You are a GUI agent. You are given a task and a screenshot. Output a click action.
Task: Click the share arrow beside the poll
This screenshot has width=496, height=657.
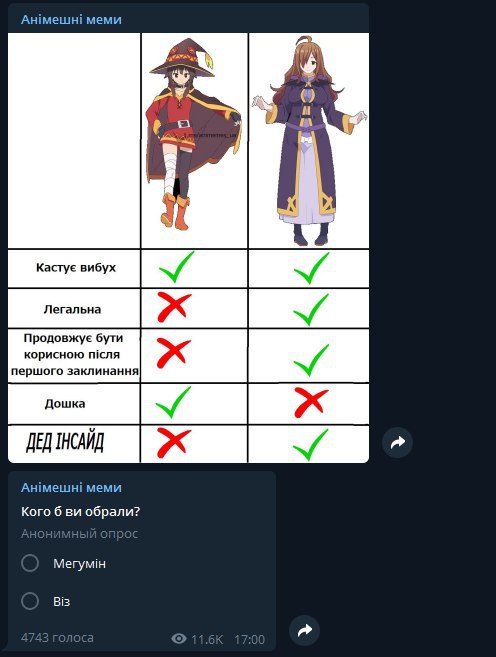coord(305,630)
